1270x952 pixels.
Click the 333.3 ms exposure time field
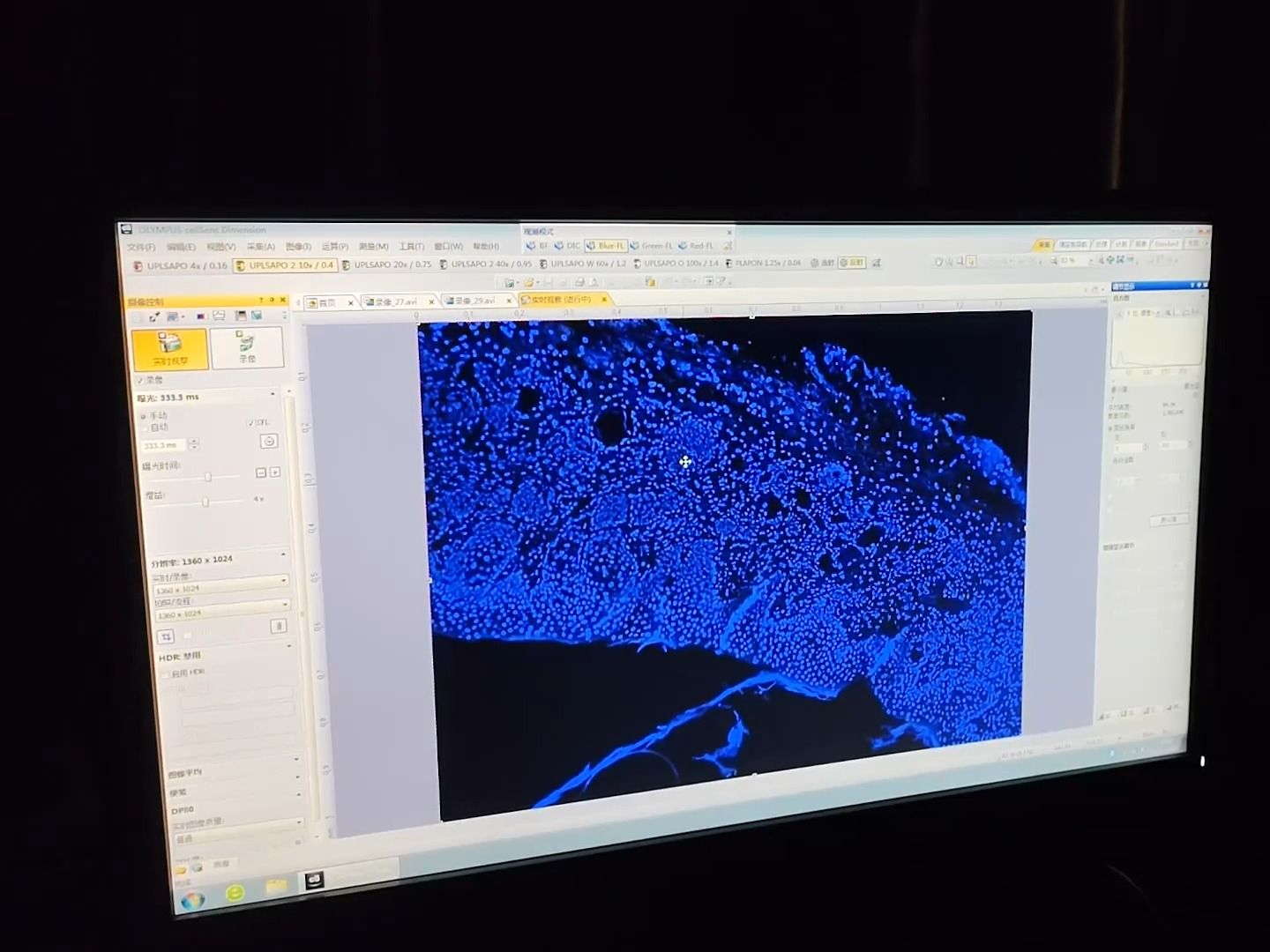(164, 445)
